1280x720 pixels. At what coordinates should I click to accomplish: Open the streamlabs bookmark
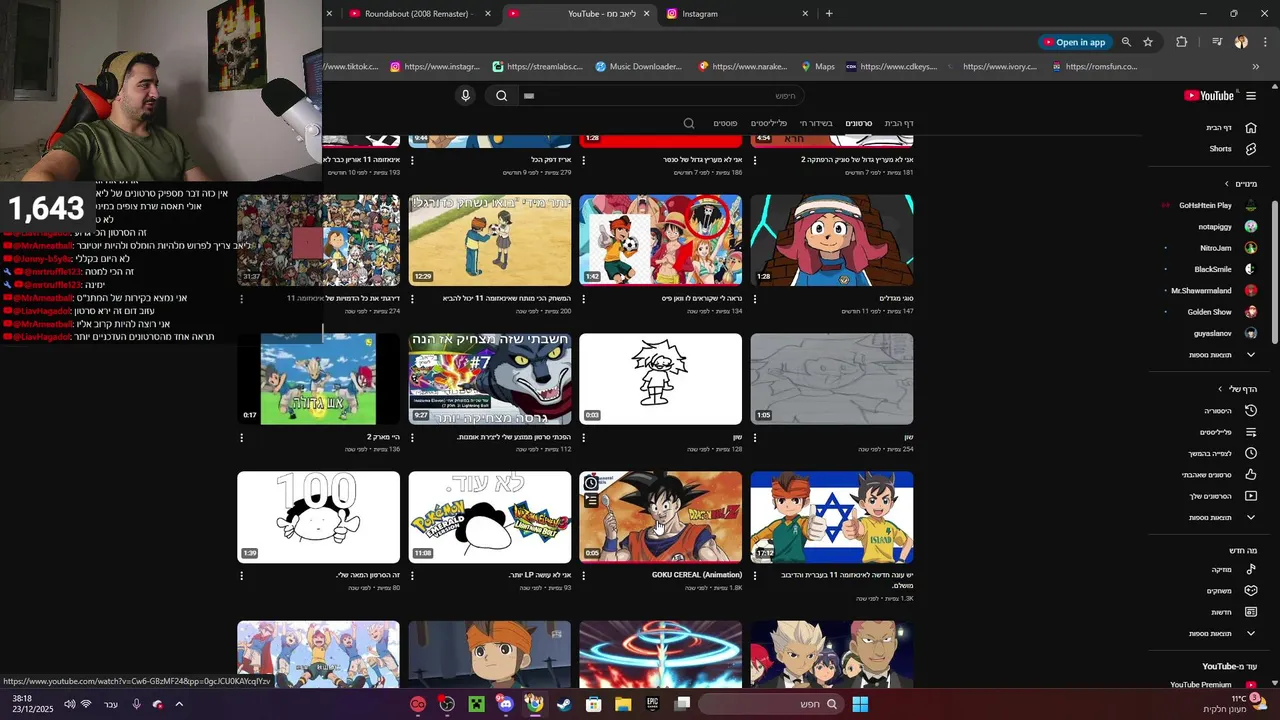(540, 67)
